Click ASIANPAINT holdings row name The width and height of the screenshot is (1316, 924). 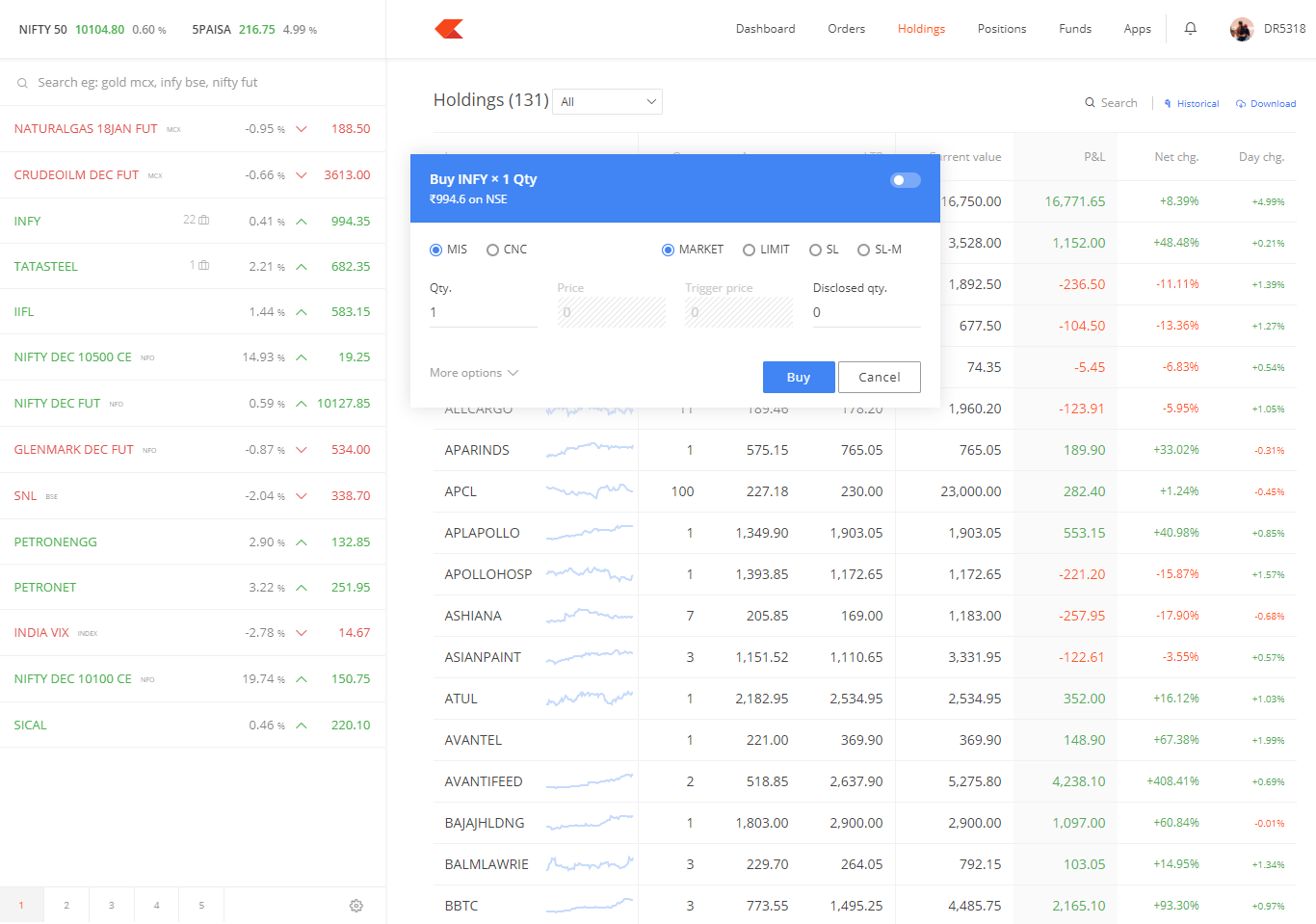483,657
